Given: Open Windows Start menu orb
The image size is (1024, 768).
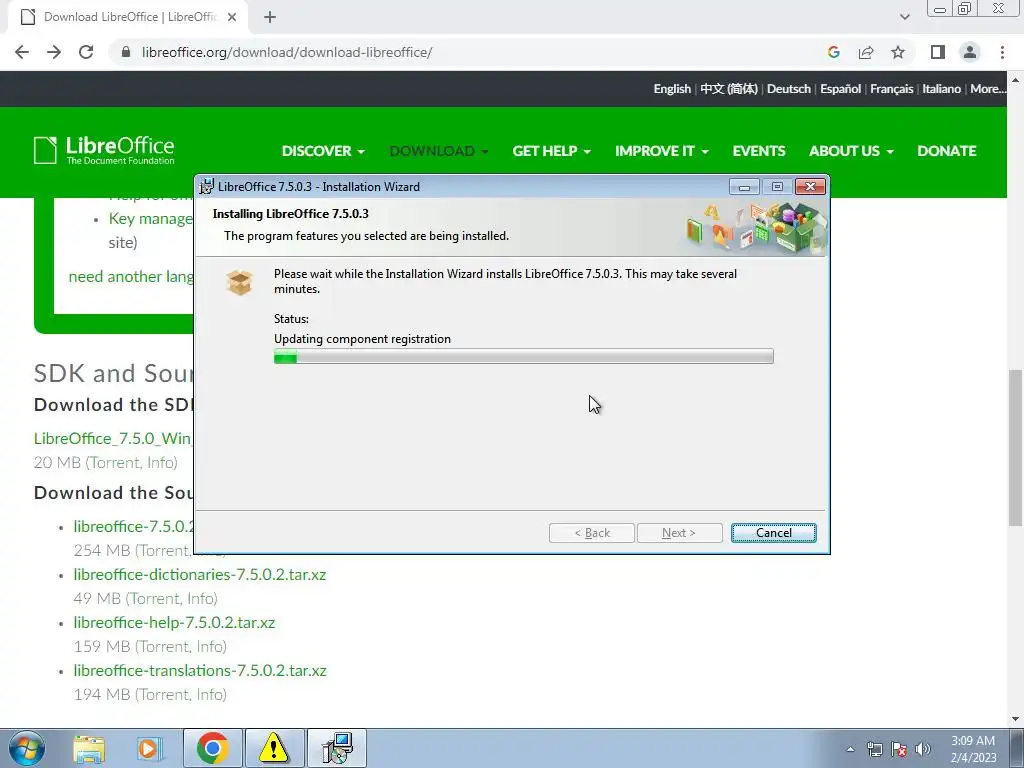Looking at the screenshot, I should pyautogui.click(x=26, y=748).
